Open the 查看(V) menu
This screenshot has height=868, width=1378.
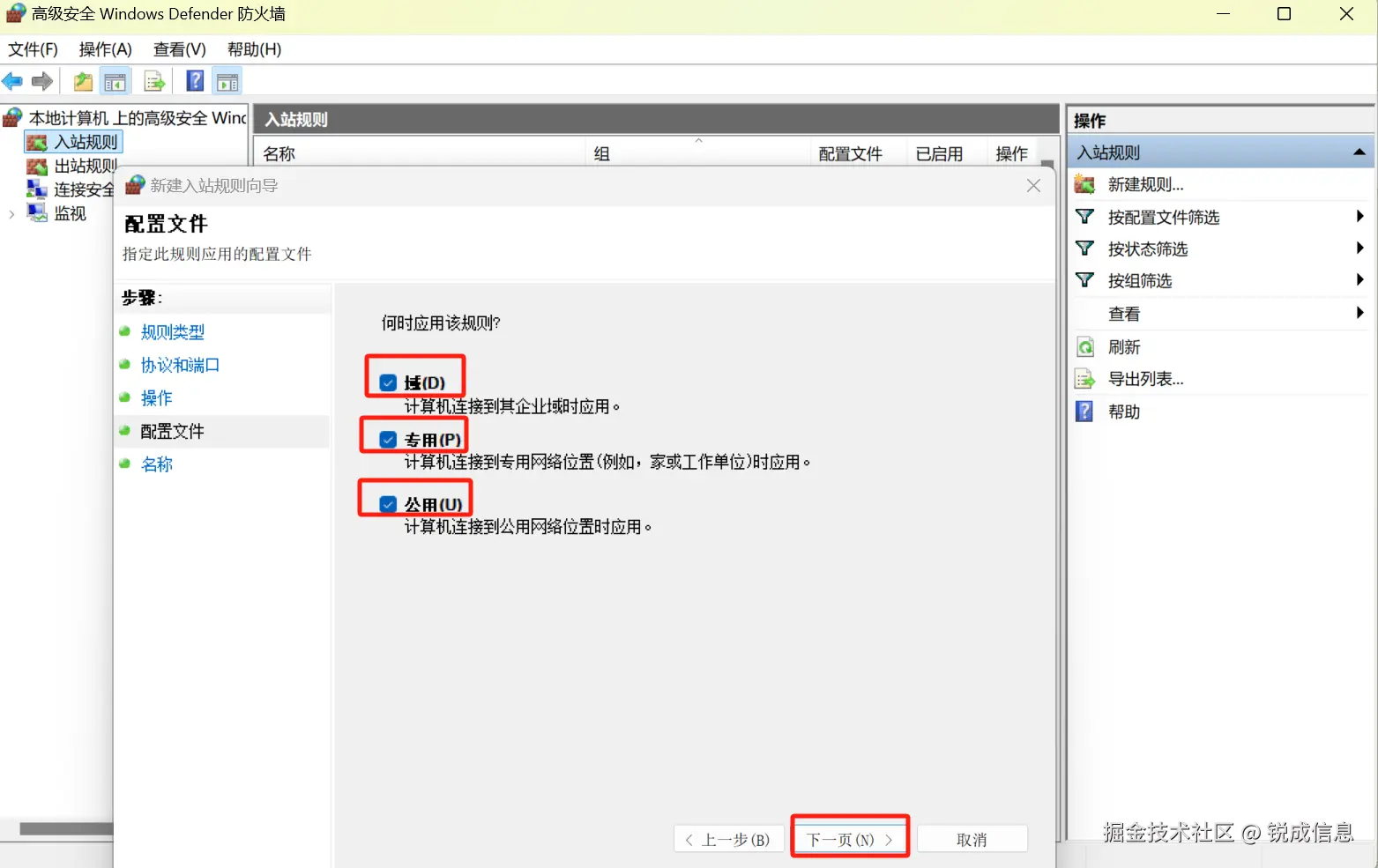click(178, 49)
